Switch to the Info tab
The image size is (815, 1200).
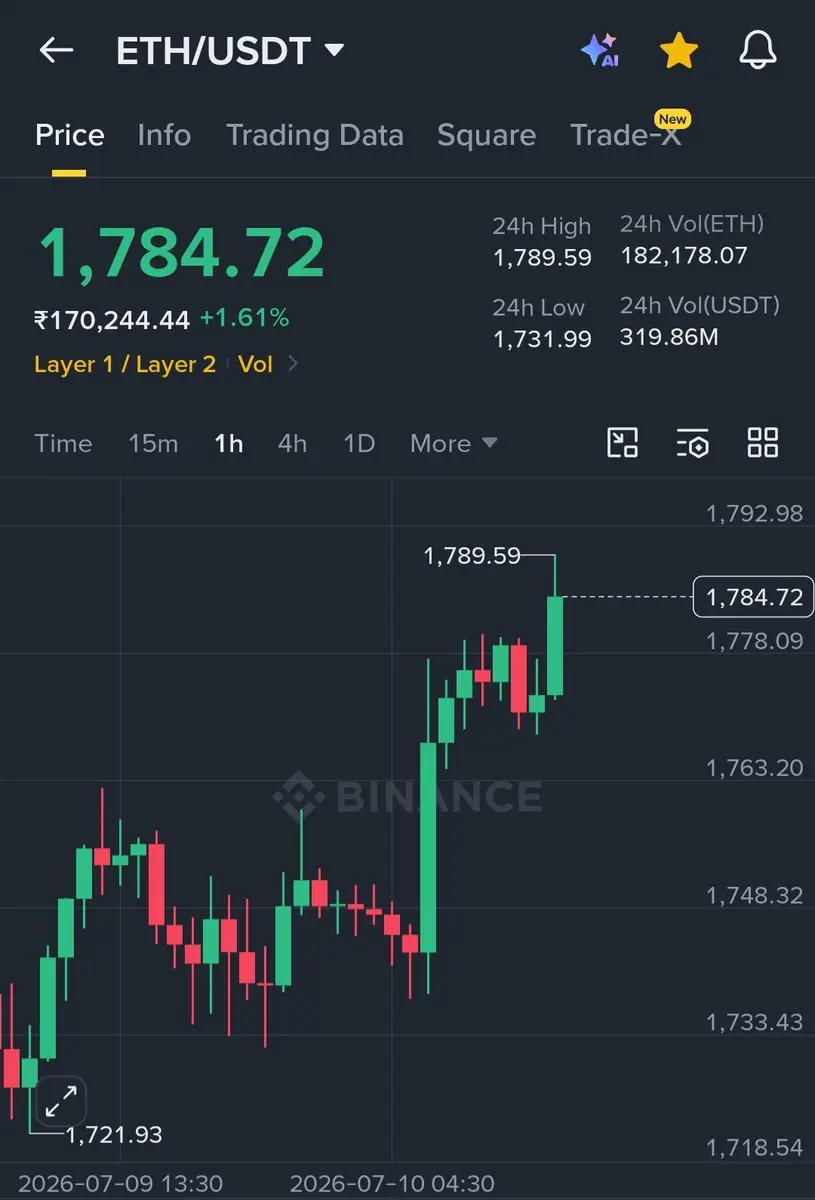coord(164,135)
